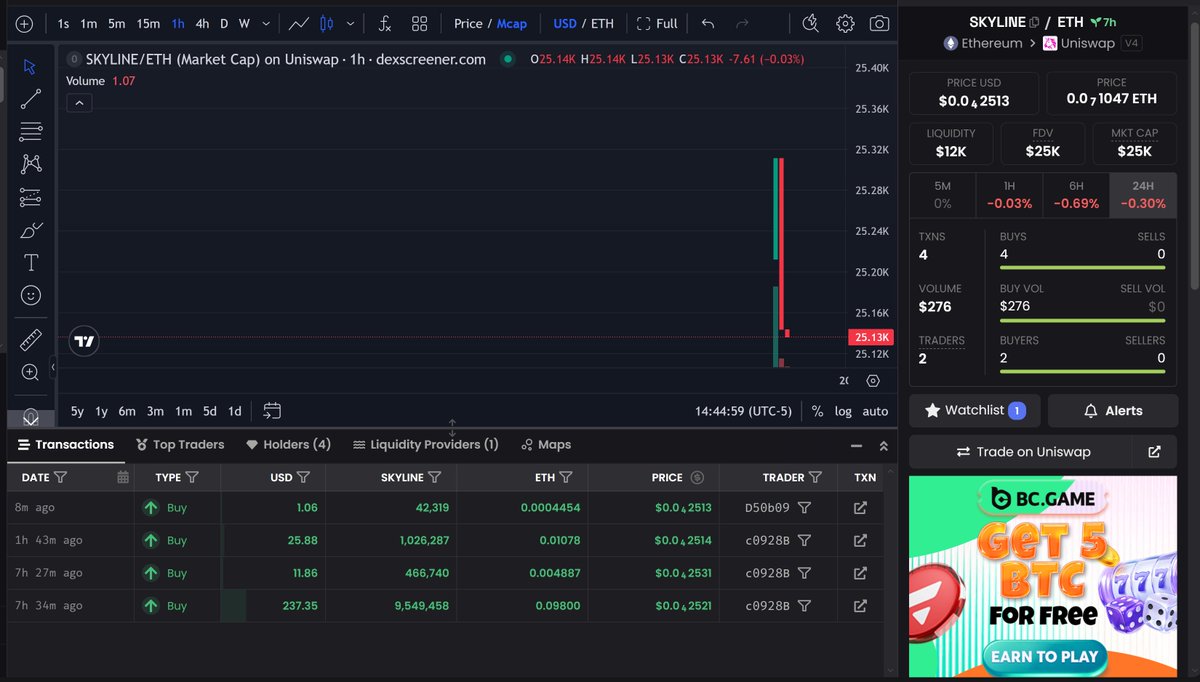1200x682 pixels.
Task: Select the brush drawing tool
Action: [x=30, y=230]
